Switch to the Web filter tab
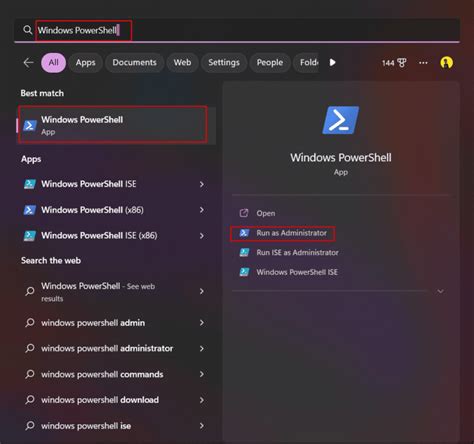 coord(182,62)
